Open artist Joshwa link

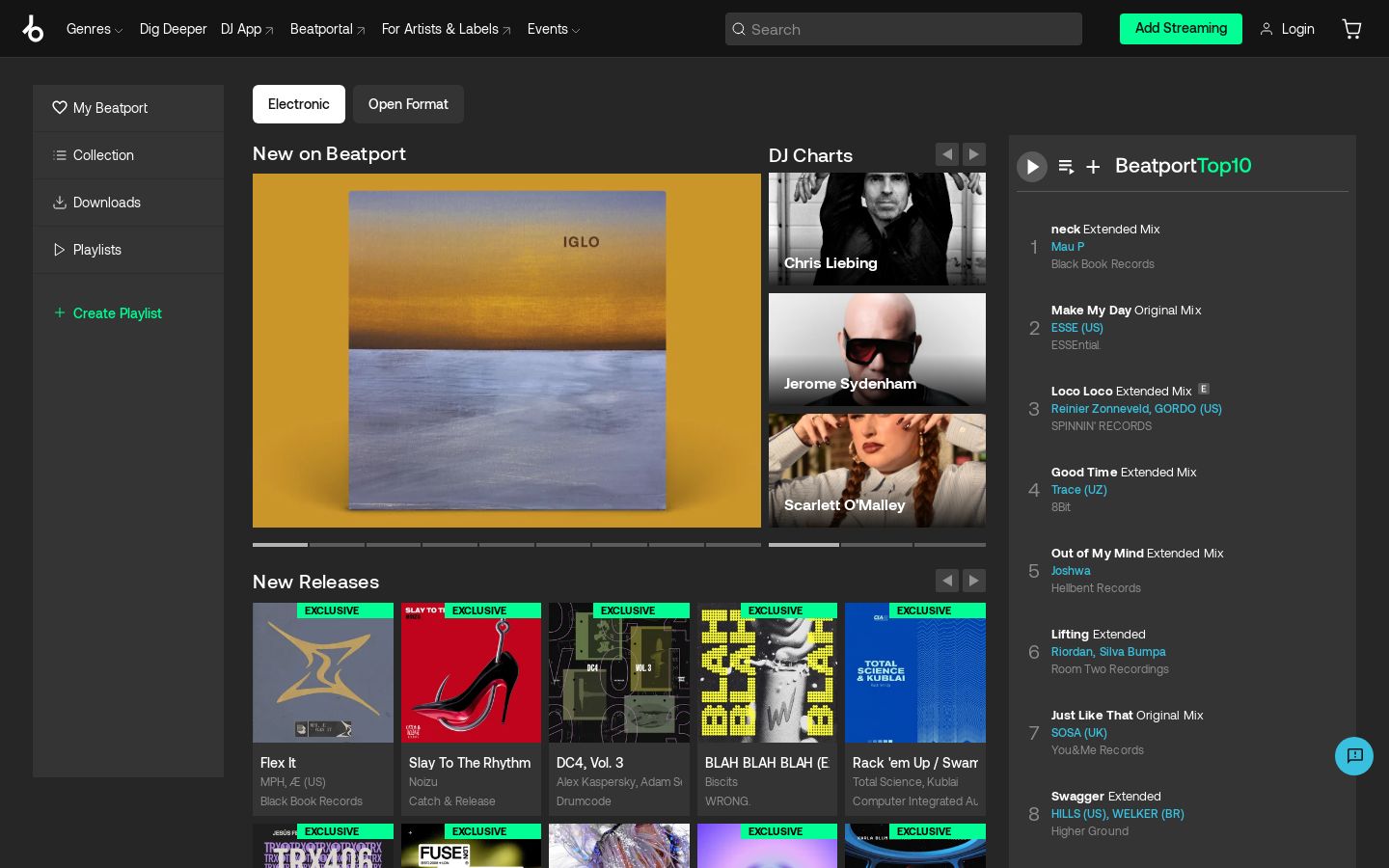tap(1071, 571)
